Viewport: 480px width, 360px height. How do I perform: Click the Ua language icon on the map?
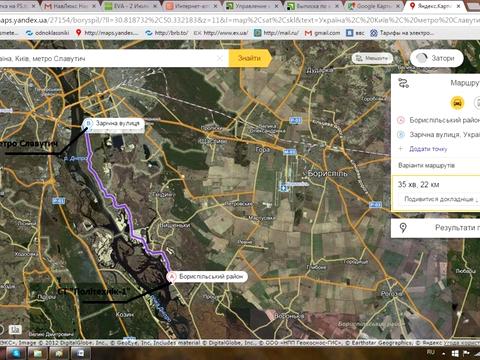(x=14, y=330)
